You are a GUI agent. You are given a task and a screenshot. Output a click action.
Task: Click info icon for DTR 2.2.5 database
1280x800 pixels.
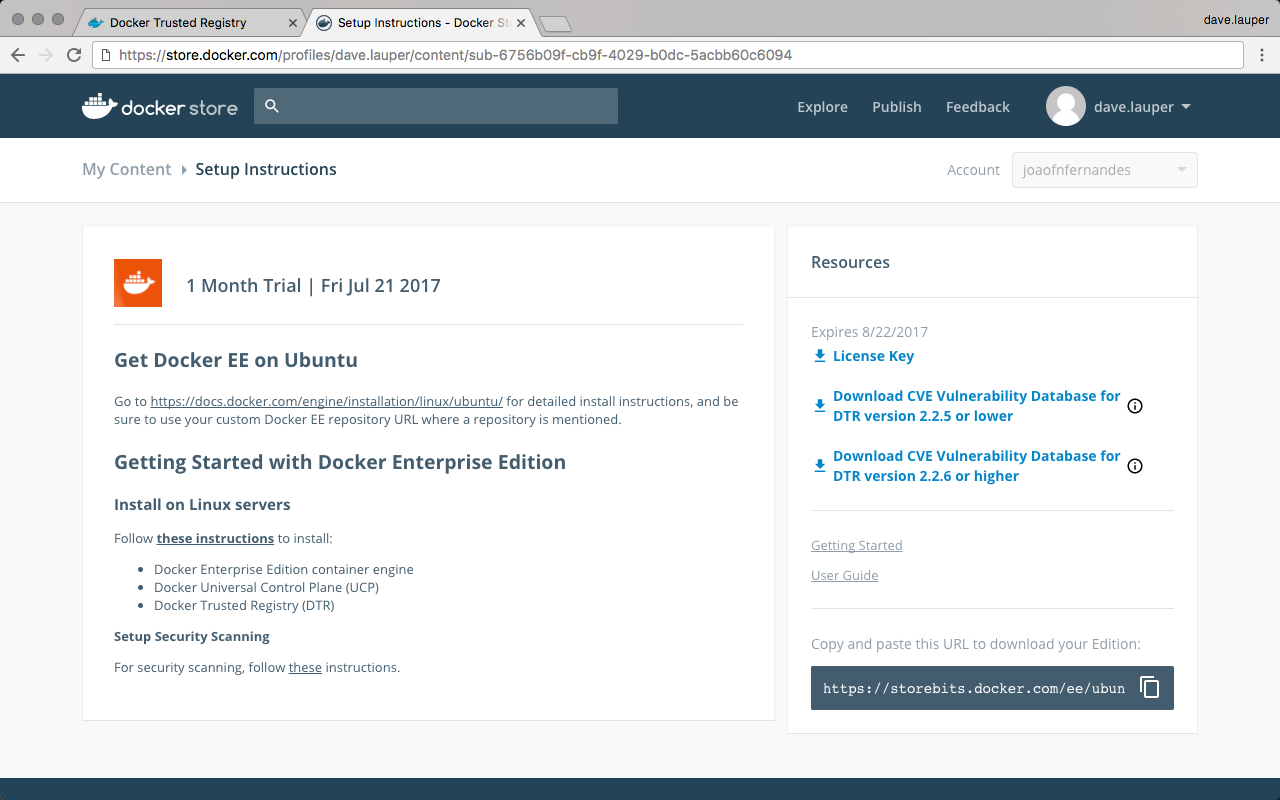pos(1134,406)
